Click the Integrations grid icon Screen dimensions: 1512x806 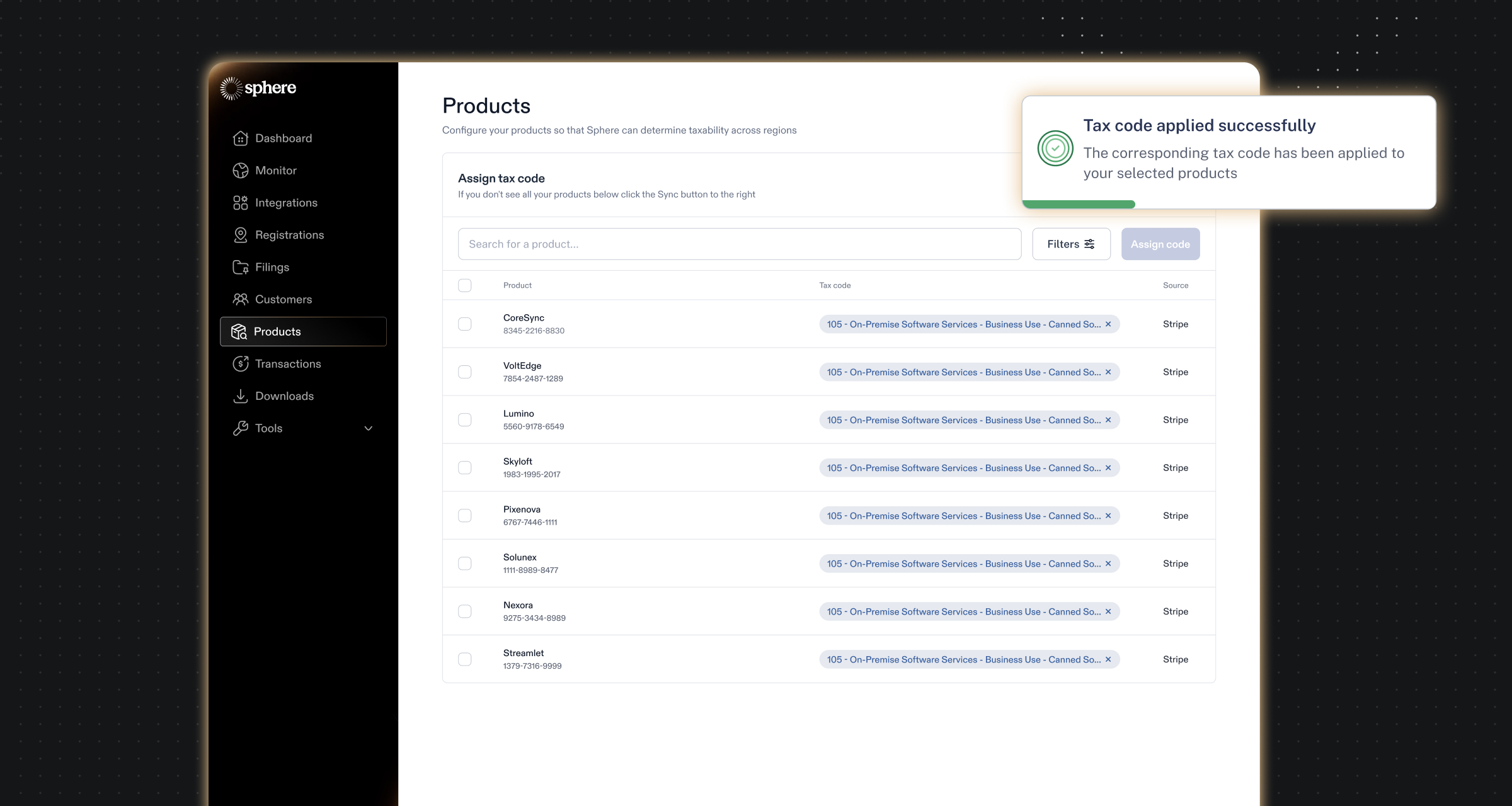point(240,203)
